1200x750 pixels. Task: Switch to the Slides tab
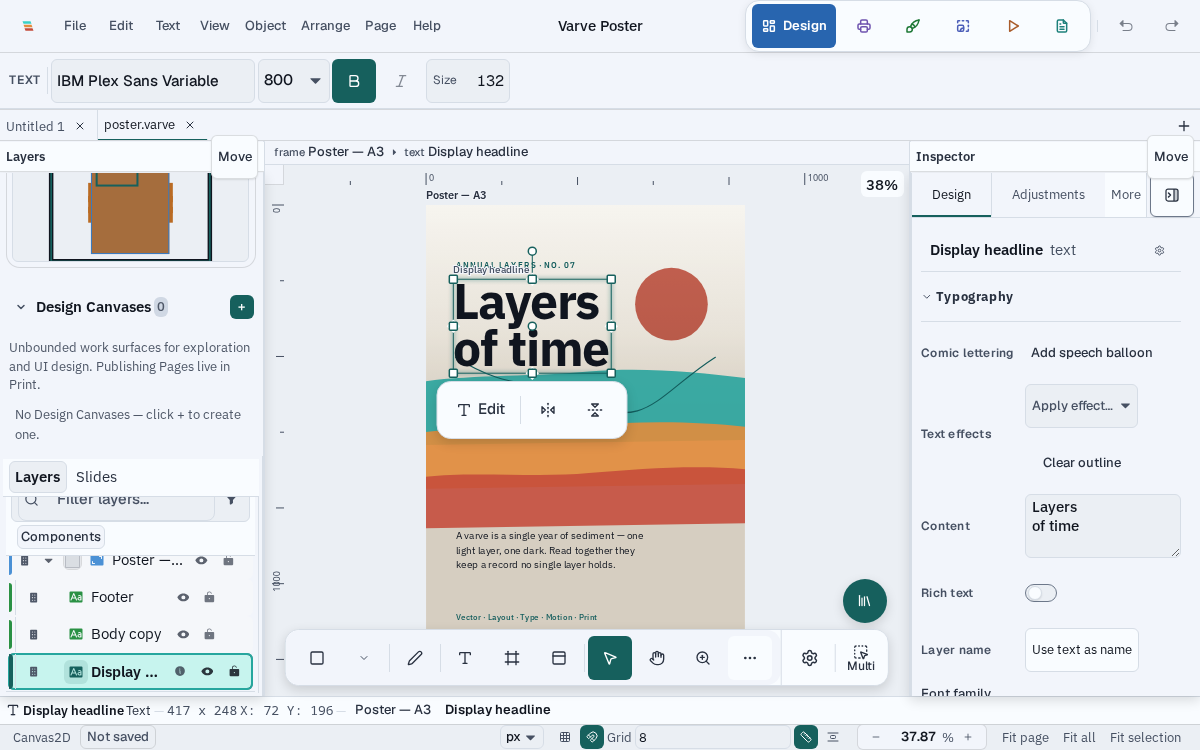tap(96, 477)
